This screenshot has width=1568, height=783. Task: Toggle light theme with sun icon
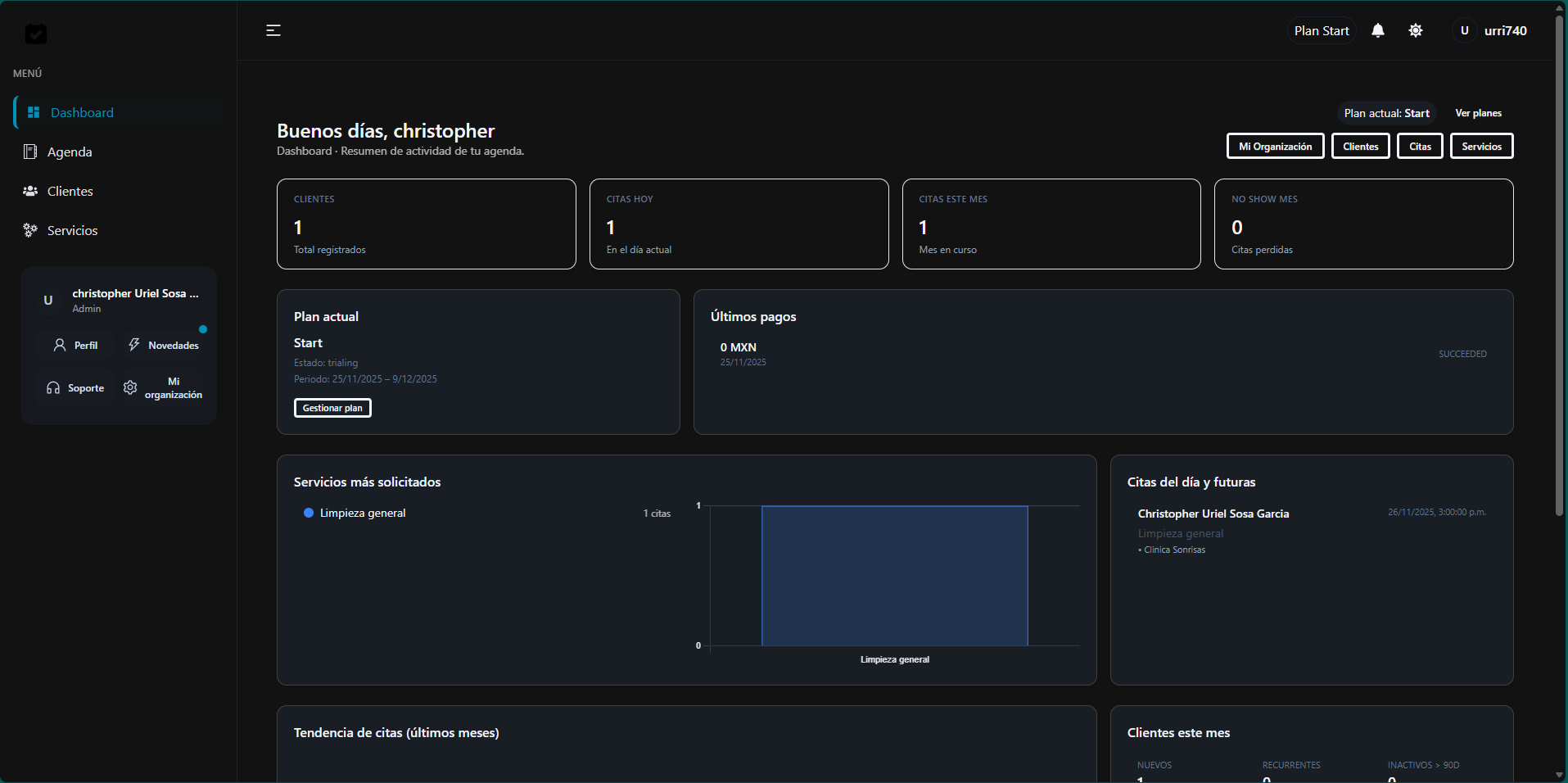(1416, 30)
